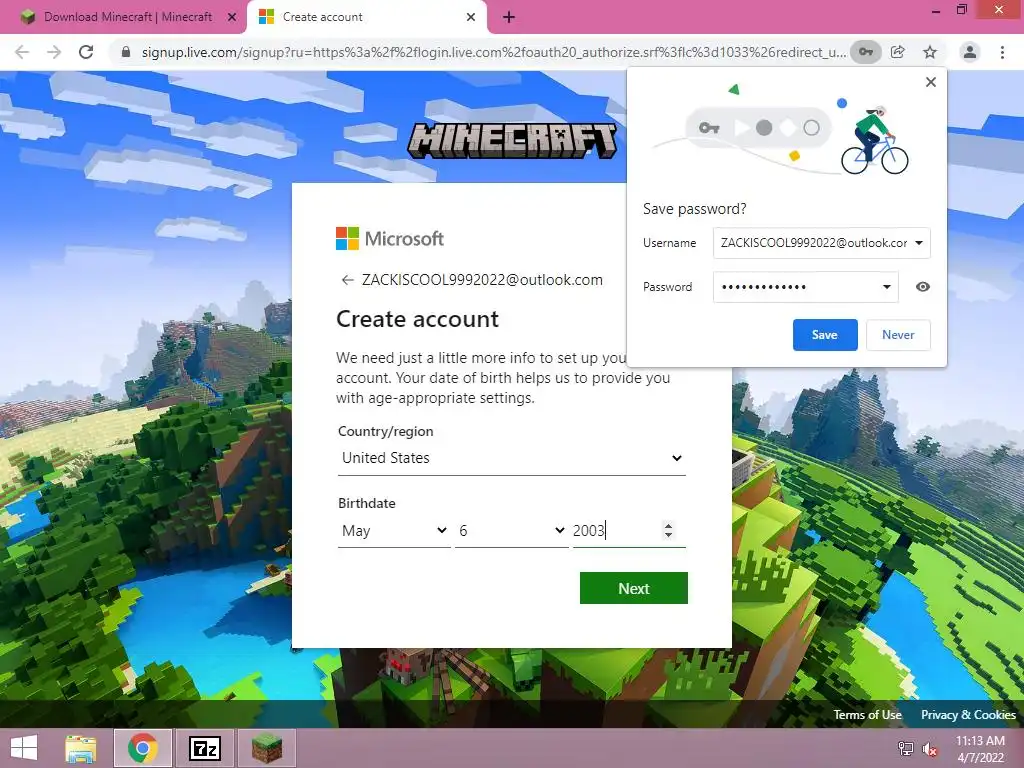The height and width of the screenshot is (768, 1024).
Task: Click the back arrow beside the email address
Action: click(347, 280)
